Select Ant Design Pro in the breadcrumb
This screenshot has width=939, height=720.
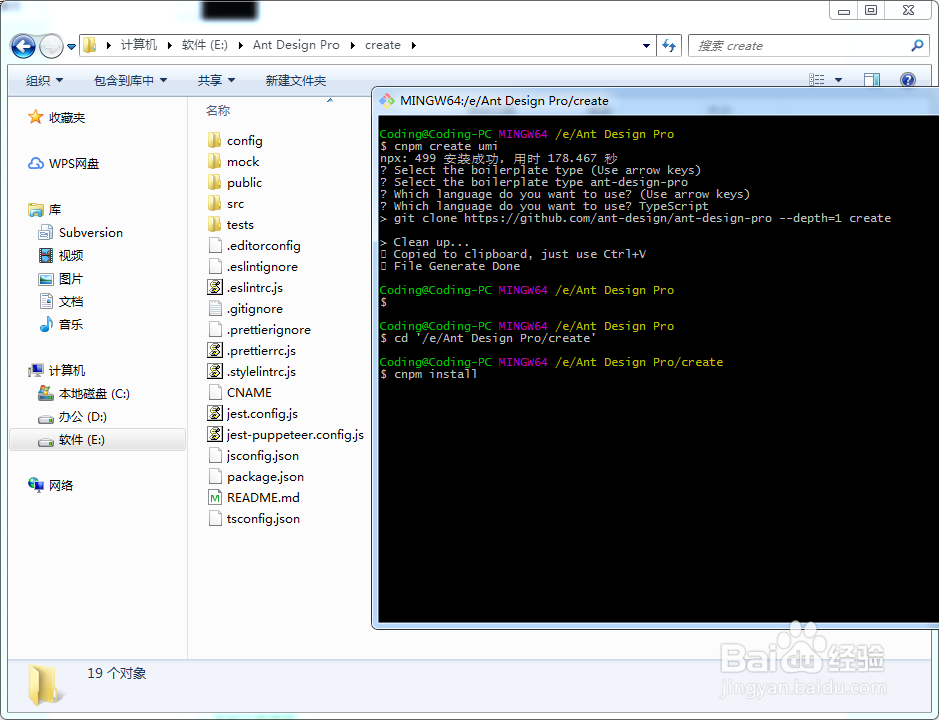click(x=296, y=45)
